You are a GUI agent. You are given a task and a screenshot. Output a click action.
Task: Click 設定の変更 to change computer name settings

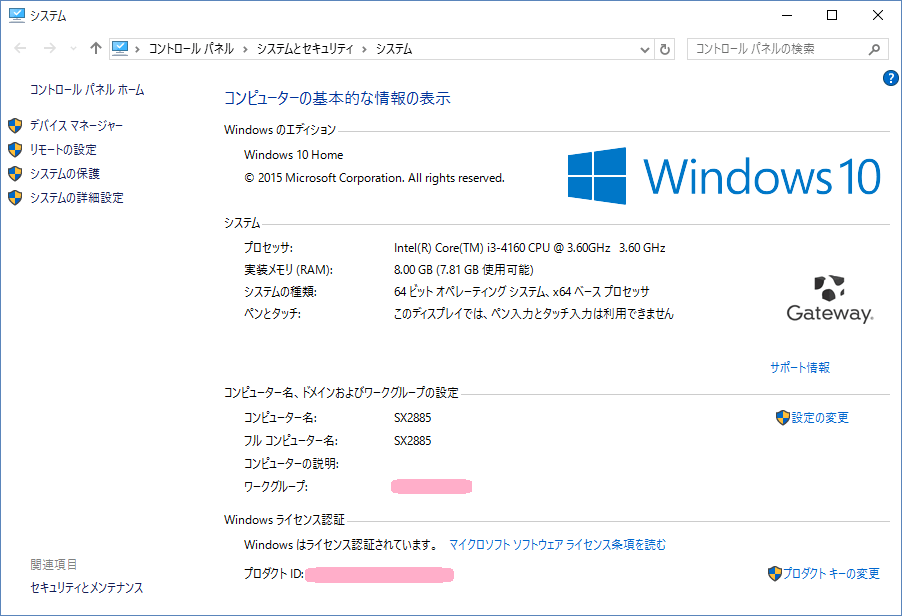[x=820, y=418]
